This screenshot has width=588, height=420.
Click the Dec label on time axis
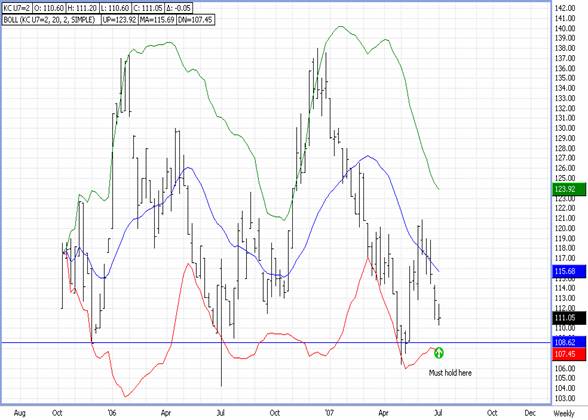(x=530, y=413)
